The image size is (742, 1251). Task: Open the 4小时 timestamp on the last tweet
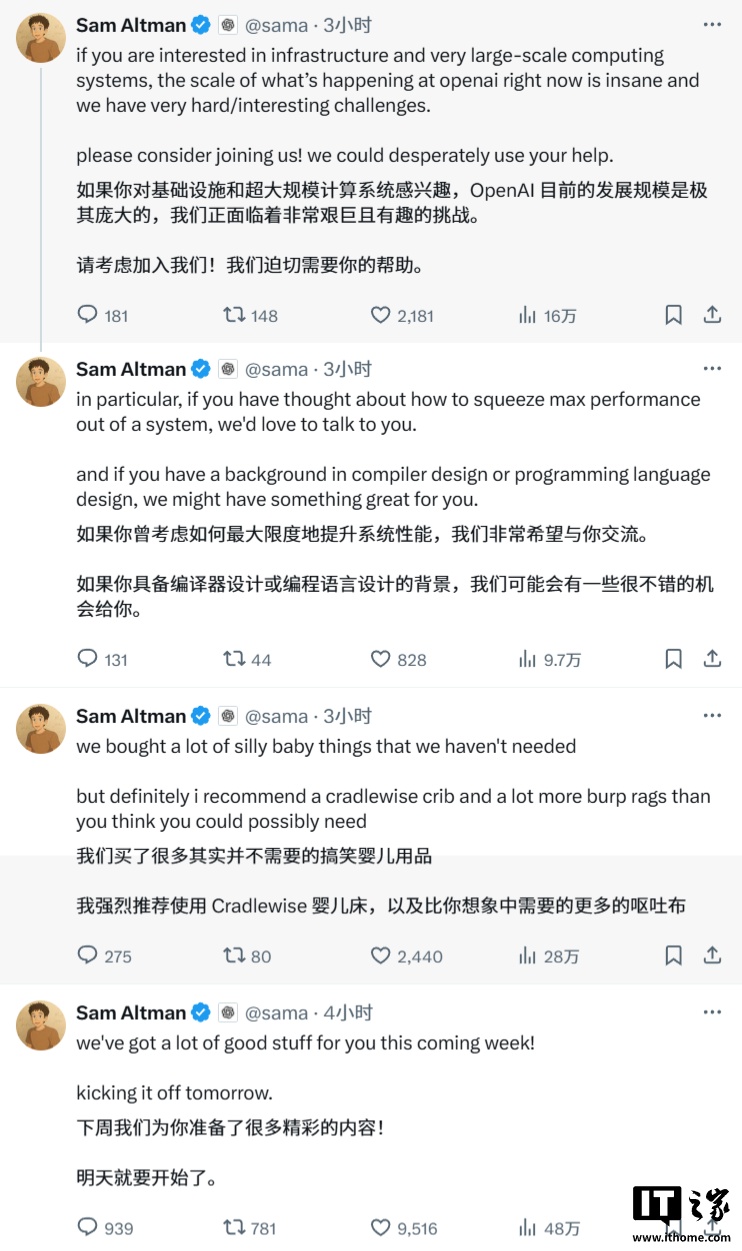(x=348, y=1013)
